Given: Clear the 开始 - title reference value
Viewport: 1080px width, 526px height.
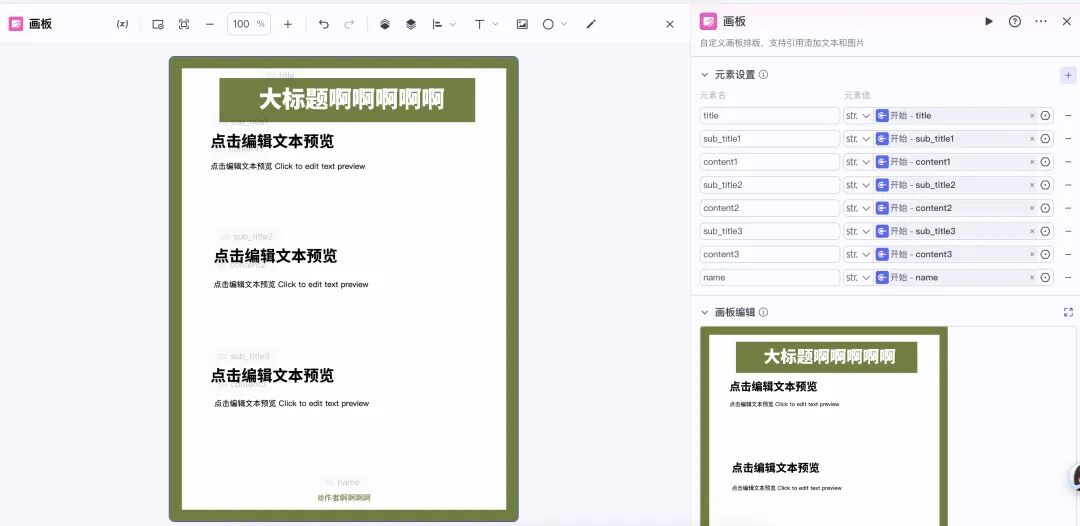Looking at the screenshot, I should click(1032, 116).
